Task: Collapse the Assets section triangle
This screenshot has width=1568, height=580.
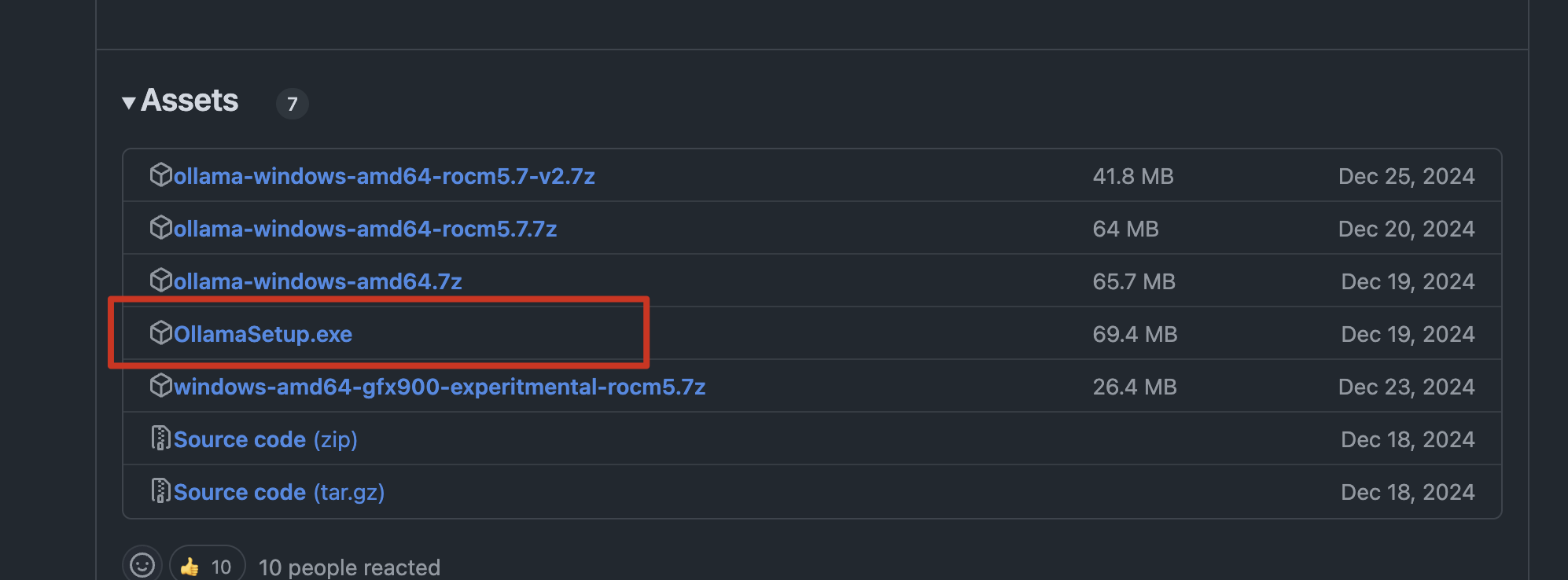Action: pyautogui.click(x=129, y=103)
